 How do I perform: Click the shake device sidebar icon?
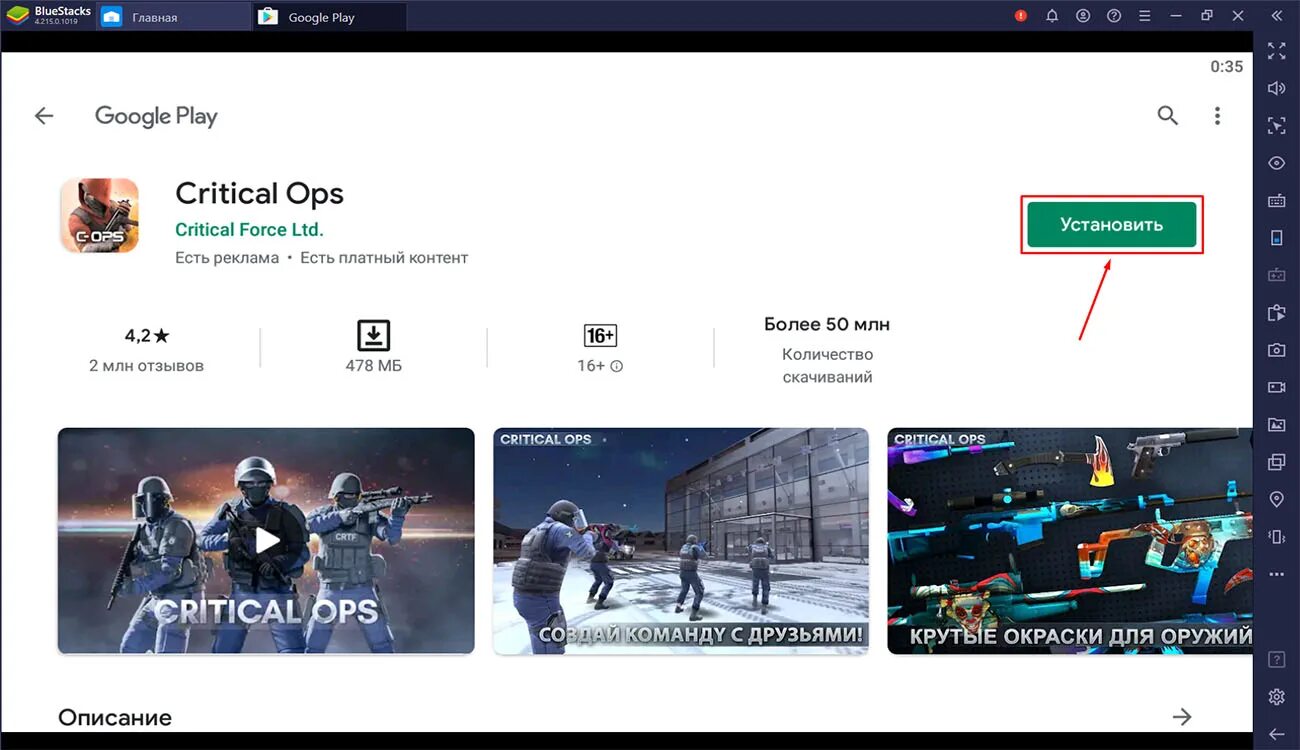point(1276,537)
